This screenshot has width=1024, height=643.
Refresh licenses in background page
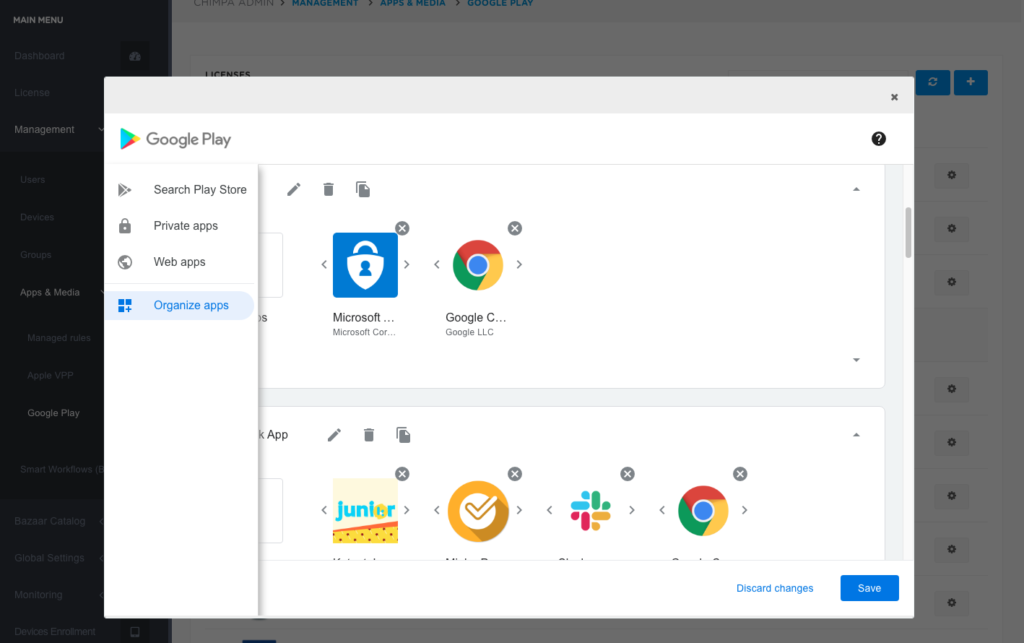pyautogui.click(x=933, y=82)
